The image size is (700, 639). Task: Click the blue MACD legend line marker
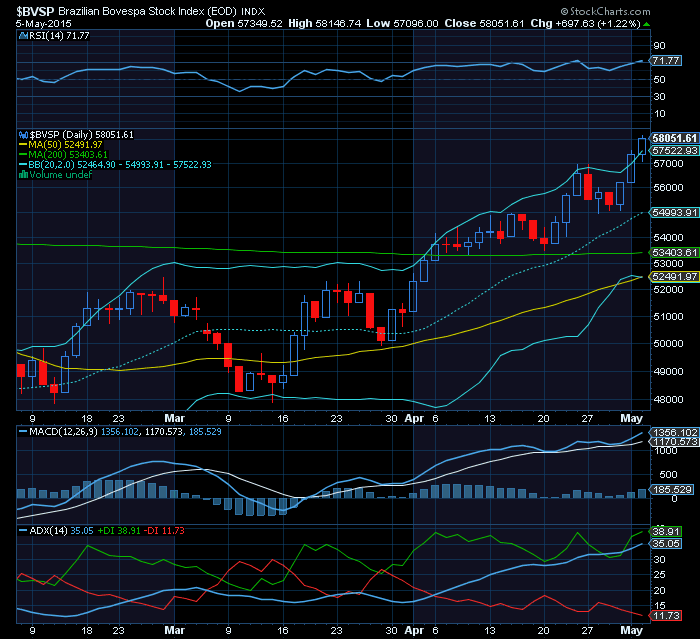(23, 432)
